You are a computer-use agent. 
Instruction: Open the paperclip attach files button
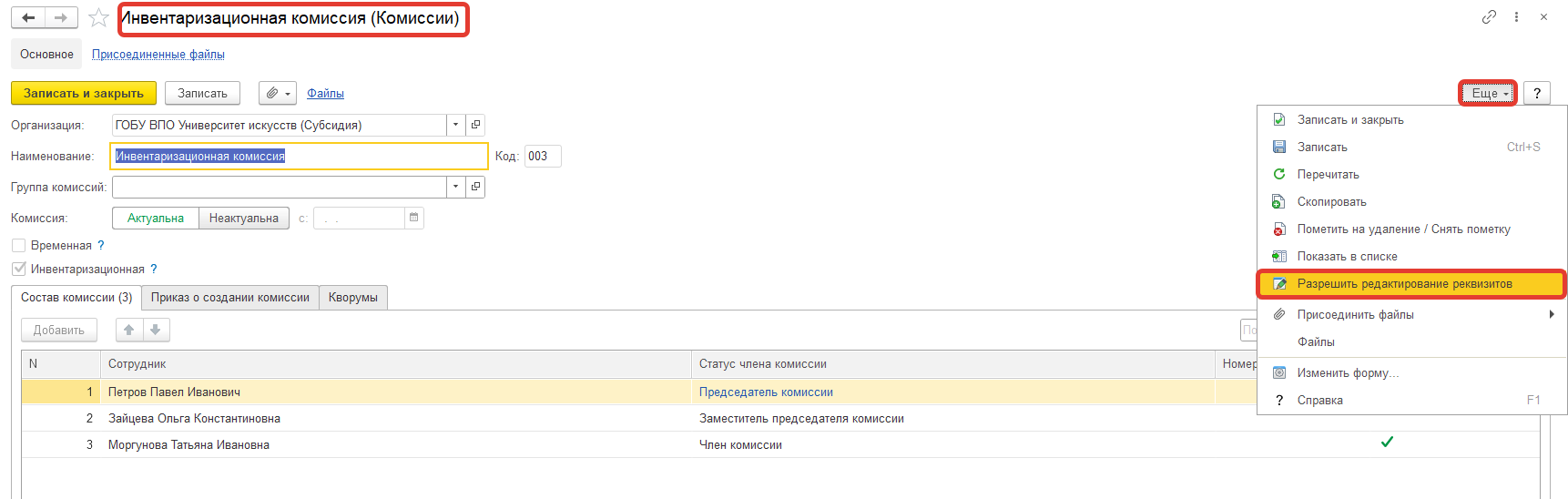[278, 93]
